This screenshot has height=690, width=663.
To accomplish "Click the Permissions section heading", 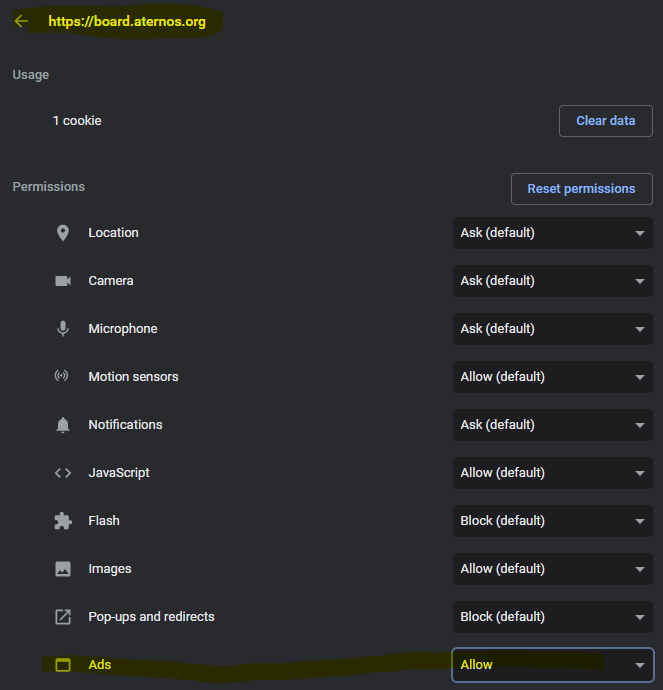I will [x=48, y=187].
